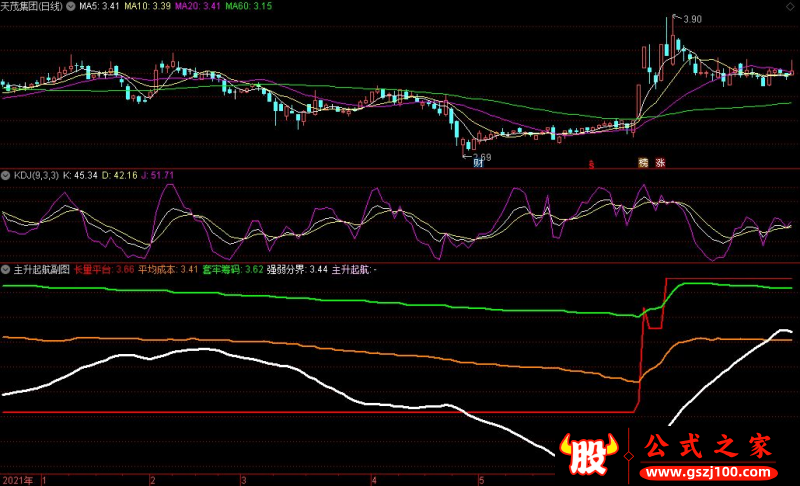Open the KDJ(9,3,3) indicator dropdown
Viewport: 800px width, 486px height.
pos(6,175)
